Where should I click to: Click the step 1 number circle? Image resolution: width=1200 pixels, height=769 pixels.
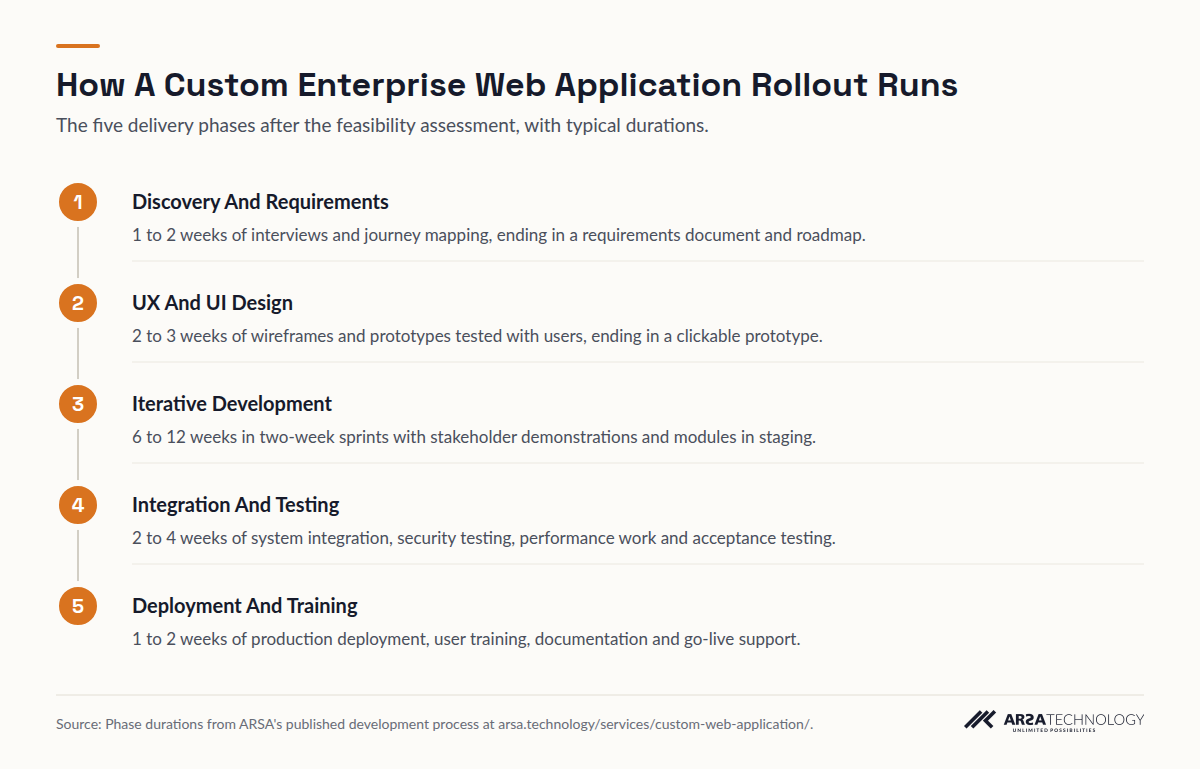pyautogui.click(x=78, y=202)
